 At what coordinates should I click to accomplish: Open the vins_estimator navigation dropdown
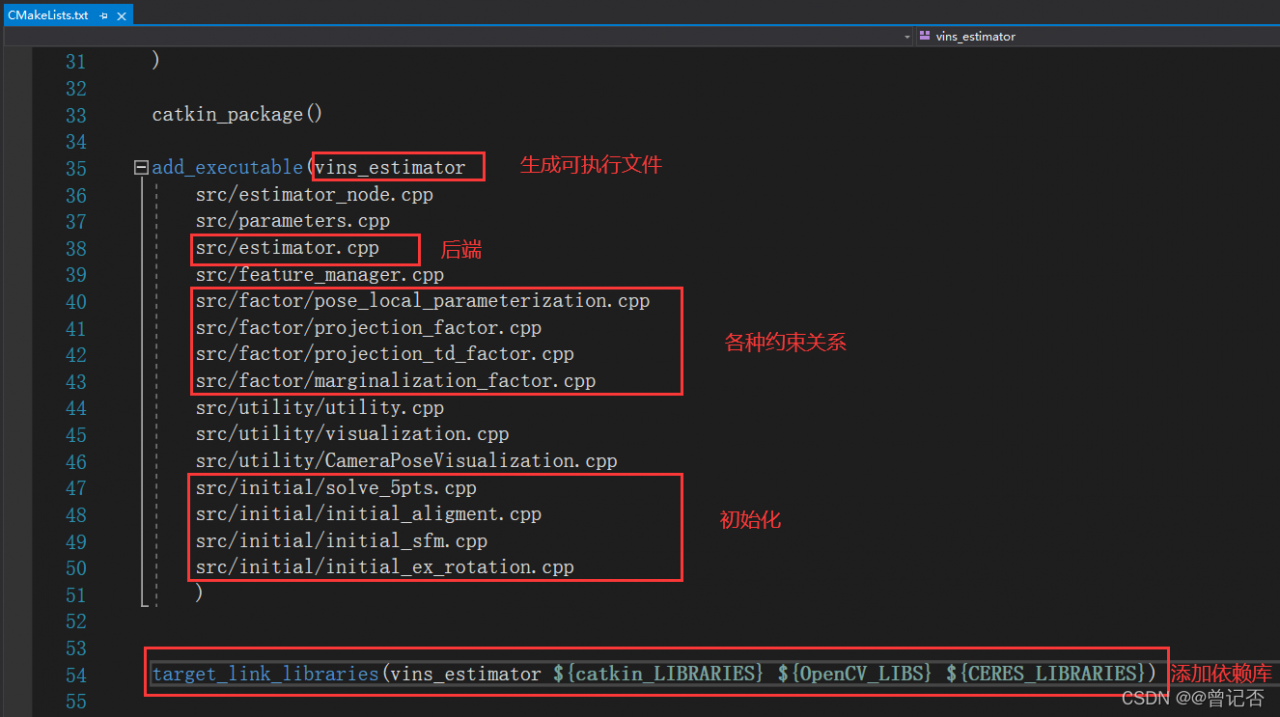coord(1097,36)
